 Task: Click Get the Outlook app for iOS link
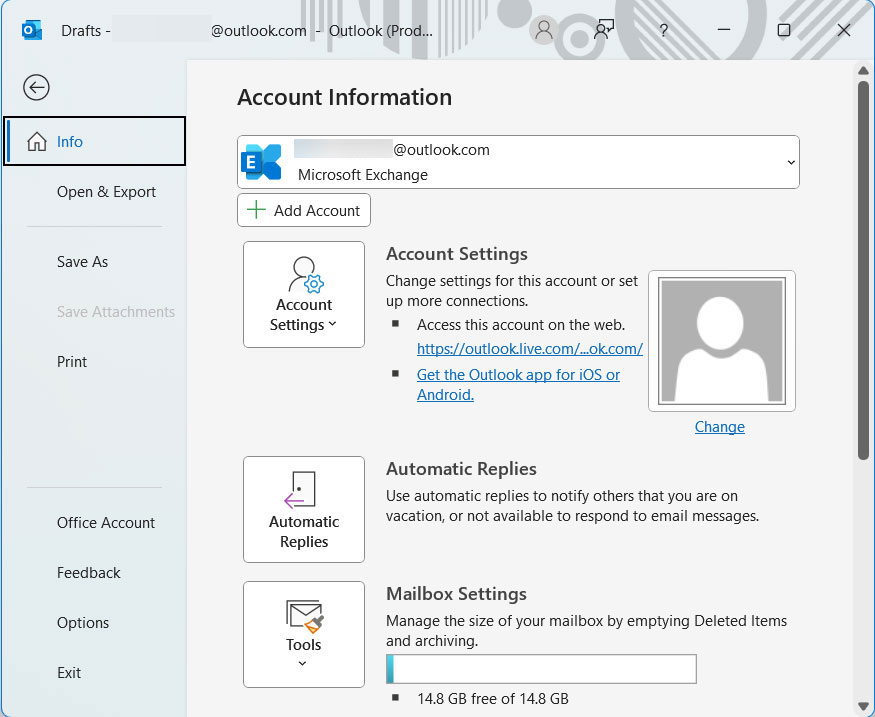coord(518,385)
